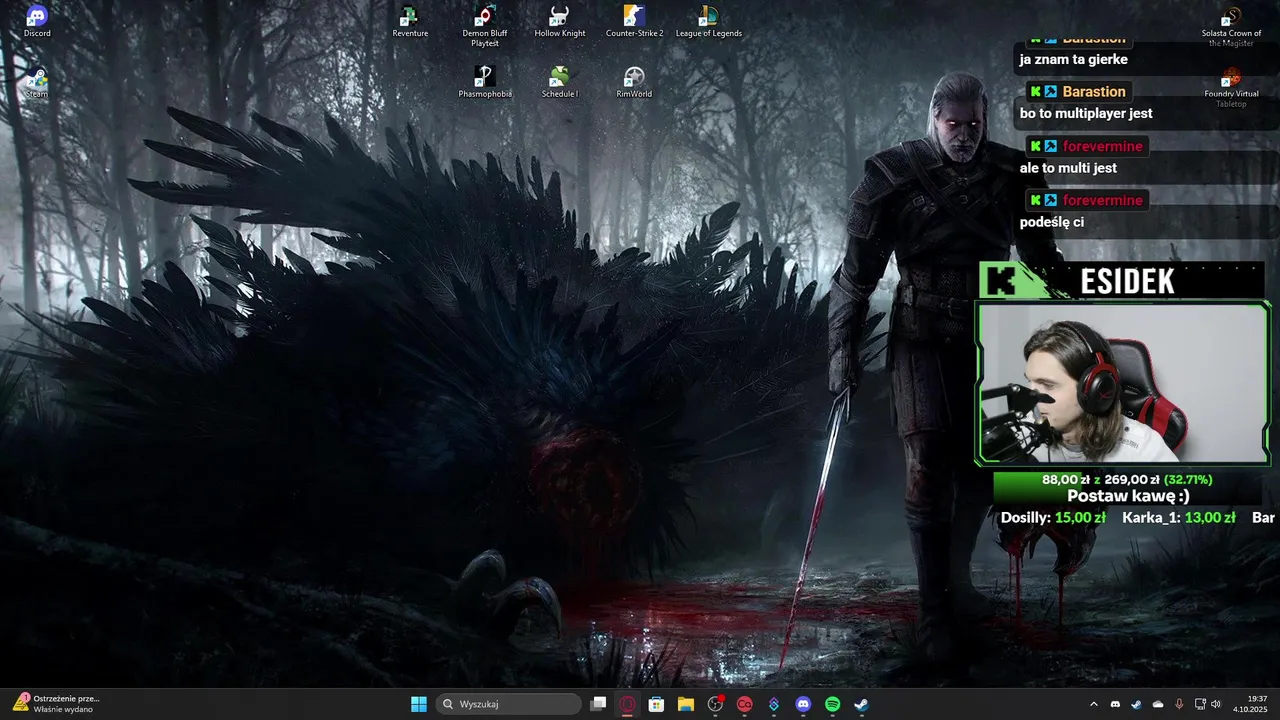Open Microsoft Store from taskbar
Image resolution: width=1280 pixels, height=720 pixels.
(656, 704)
